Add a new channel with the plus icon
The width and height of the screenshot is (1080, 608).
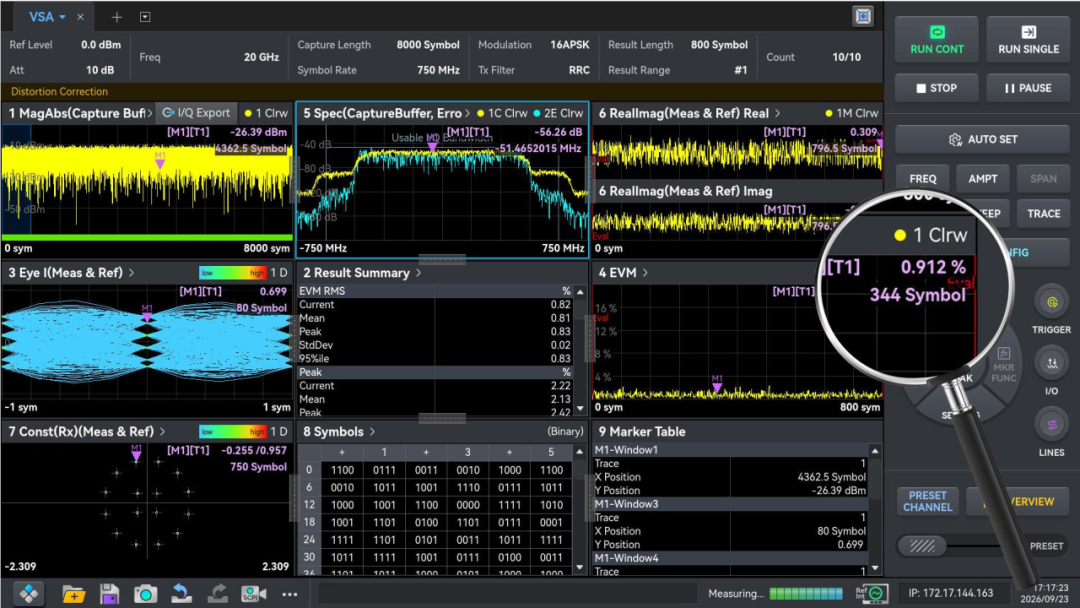pyautogui.click(x=116, y=17)
